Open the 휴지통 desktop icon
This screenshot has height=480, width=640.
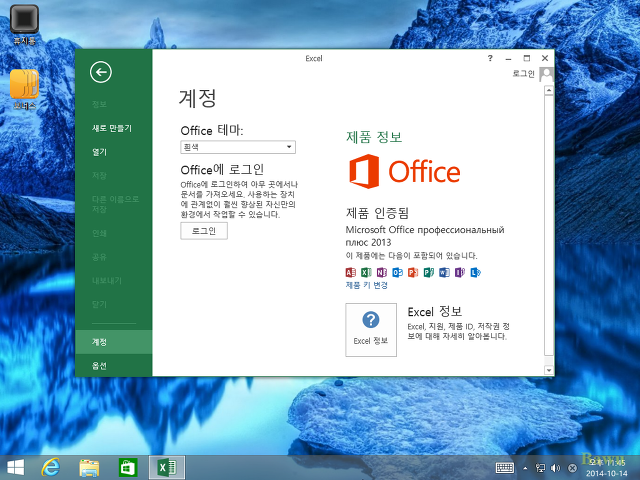[24, 24]
